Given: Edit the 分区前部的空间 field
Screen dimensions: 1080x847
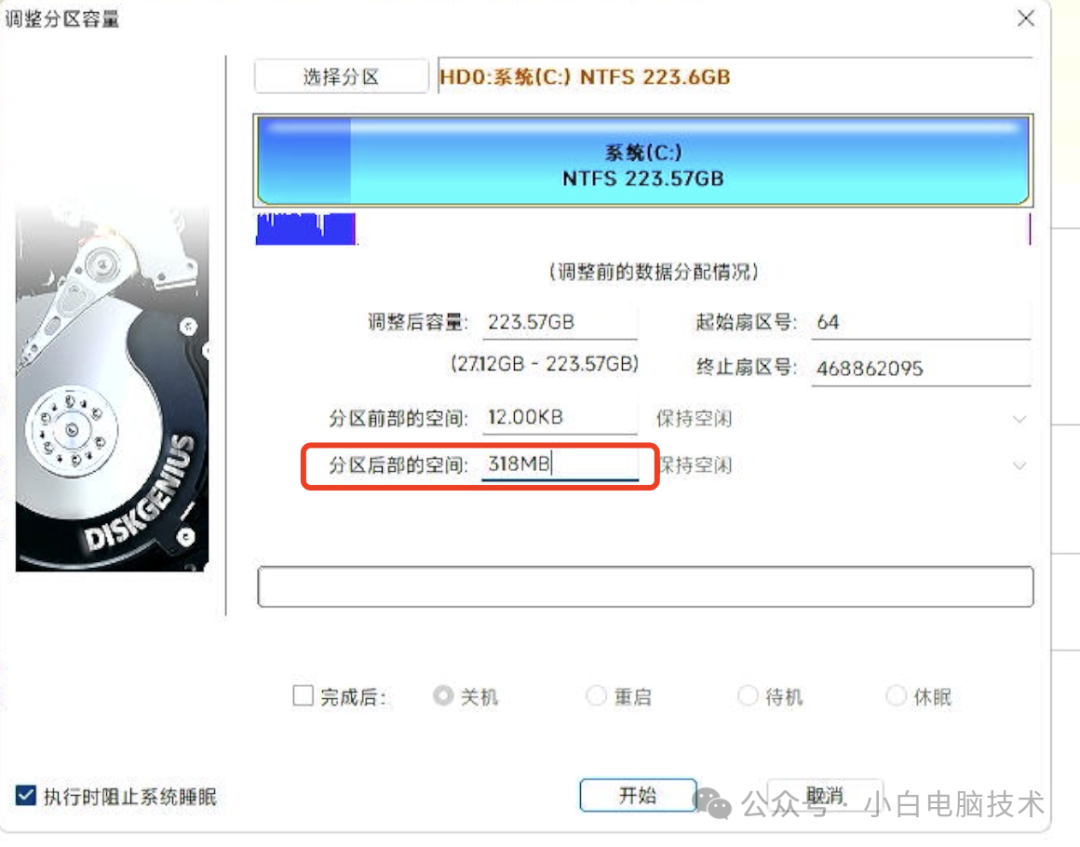Looking at the screenshot, I should [x=559, y=417].
